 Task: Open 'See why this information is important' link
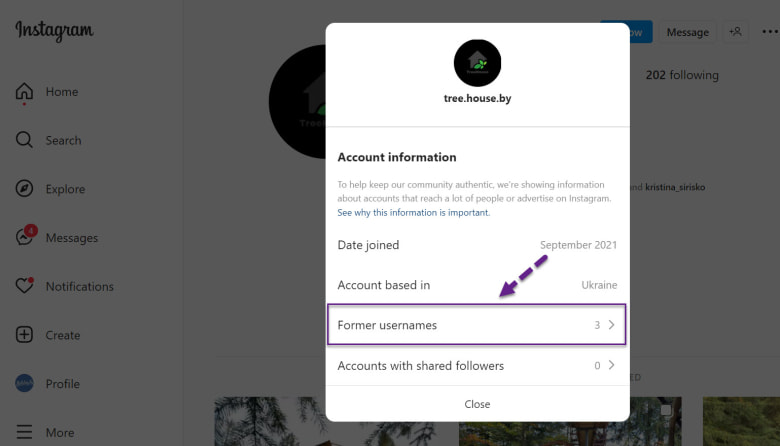pos(413,213)
